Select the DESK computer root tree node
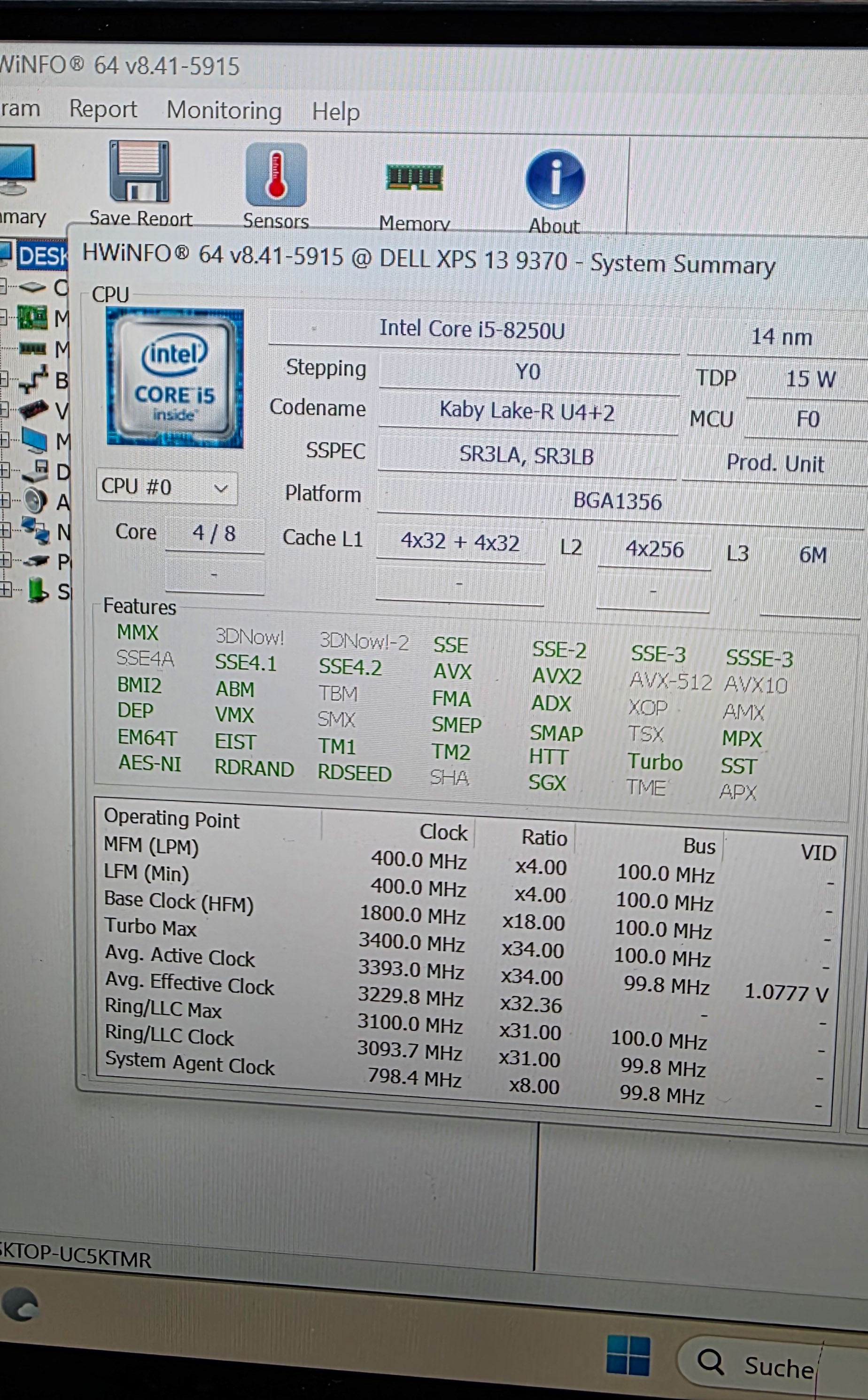Viewport: 868px width, 1400px height. 34,255
